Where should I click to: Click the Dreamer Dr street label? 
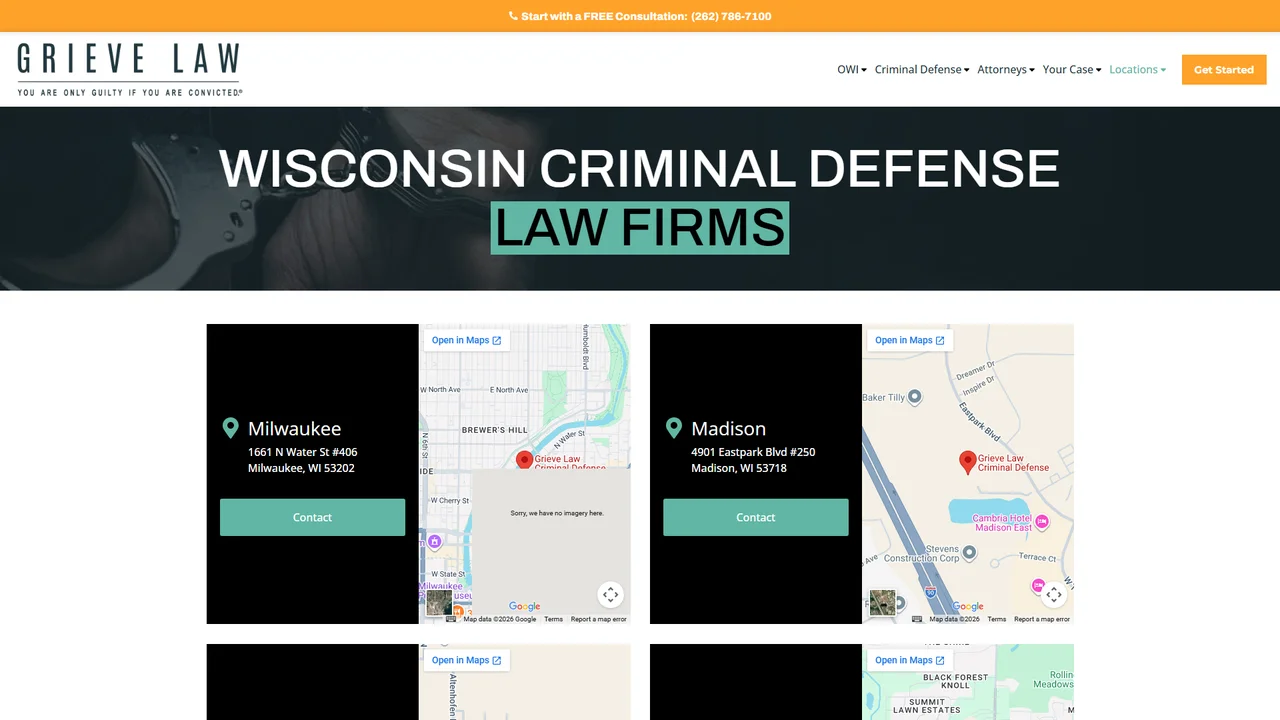(x=976, y=370)
